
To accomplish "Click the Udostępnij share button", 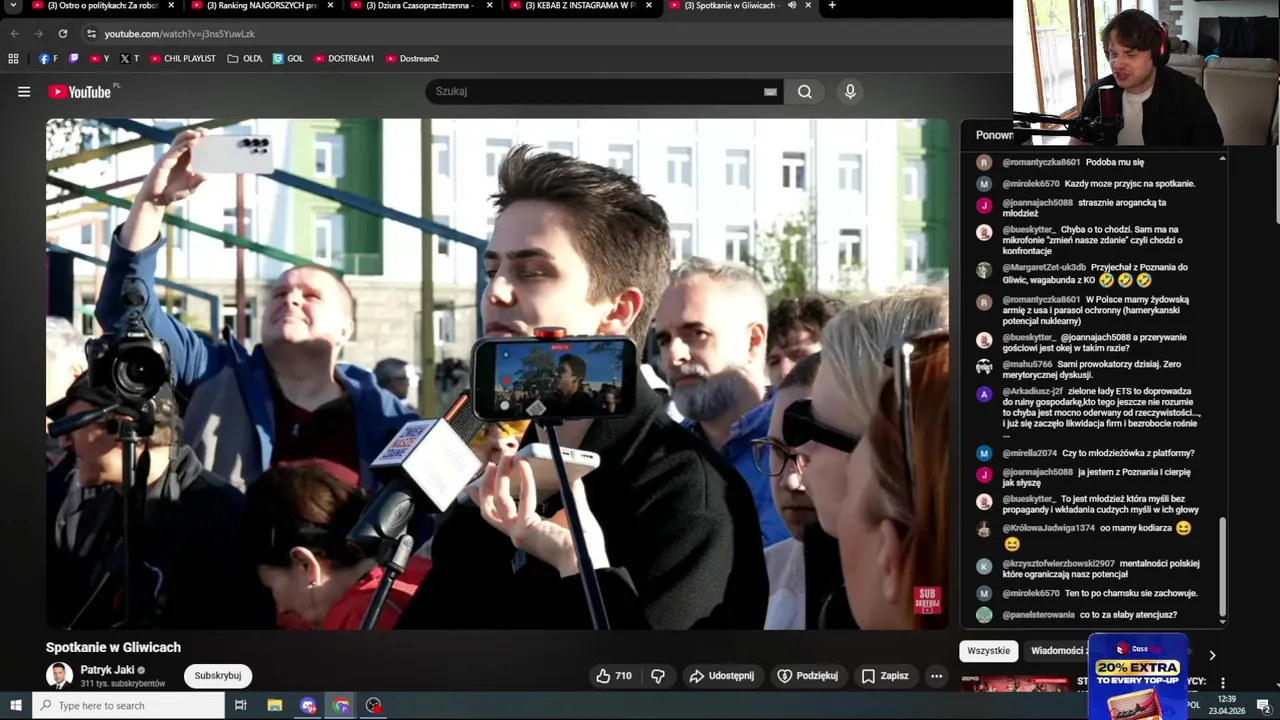I will pyautogui.click(x=721, y=676).
